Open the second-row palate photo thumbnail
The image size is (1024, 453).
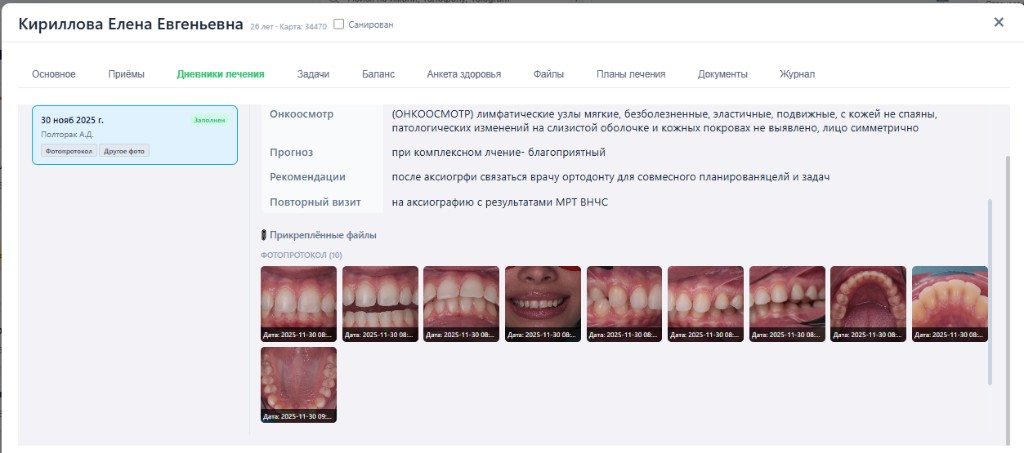(298, 384)
